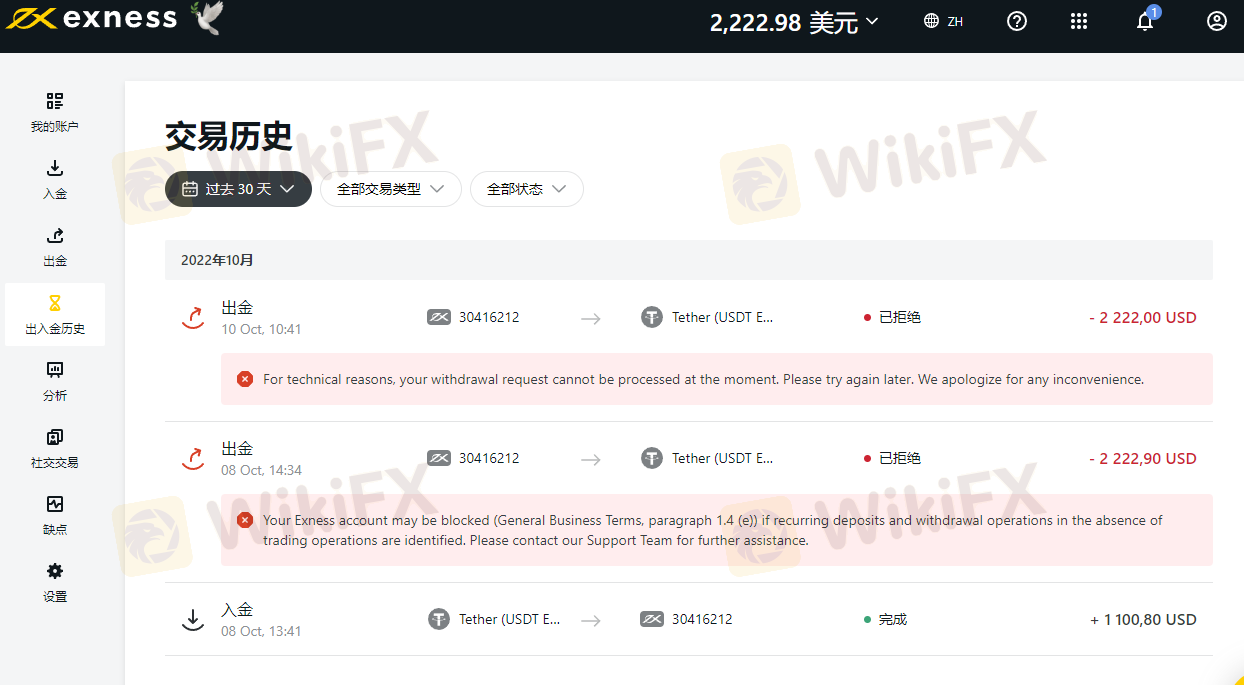1244x685 pixels.
Task: Click the 2022年10月 month header
Action: [217, 260]
